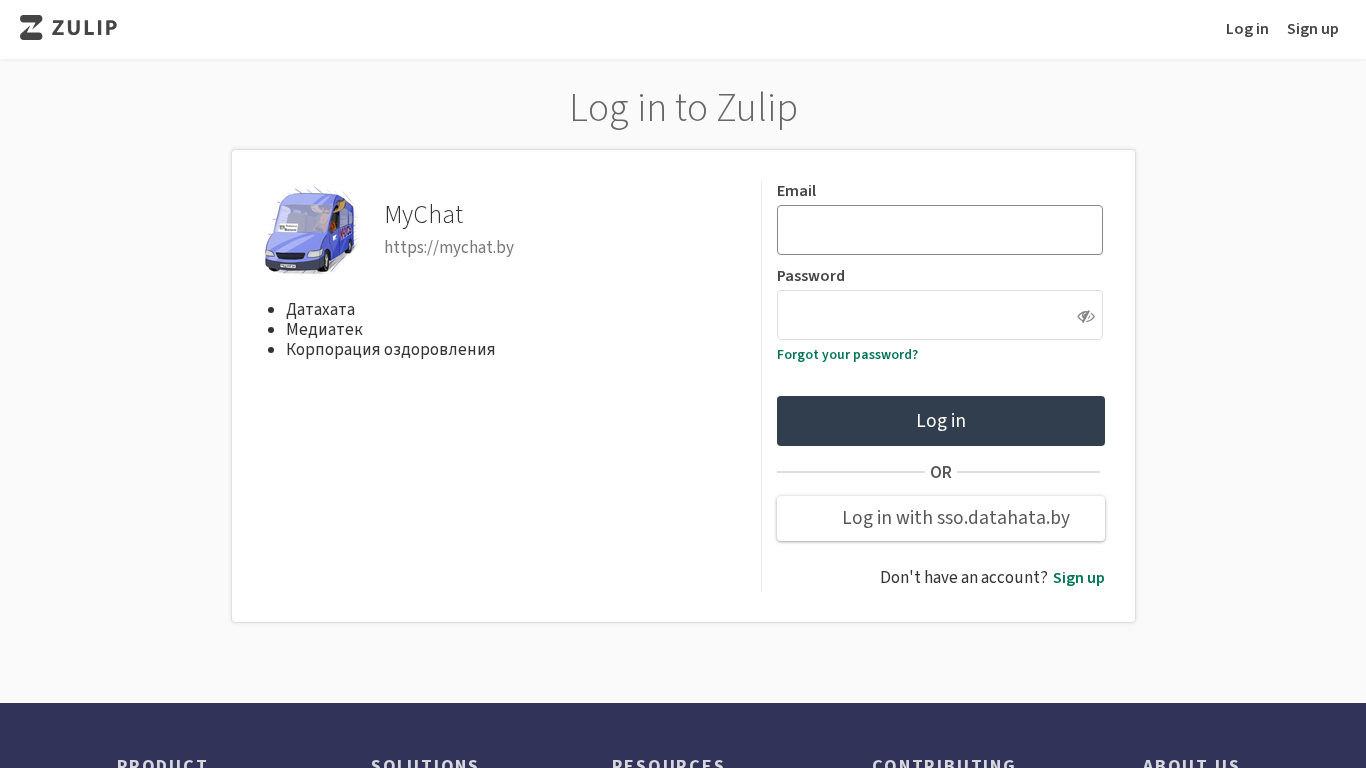Click the Forgot your password? link
Screen dimensions: 1366x768
pyautogui.click(x=847, y=354)
